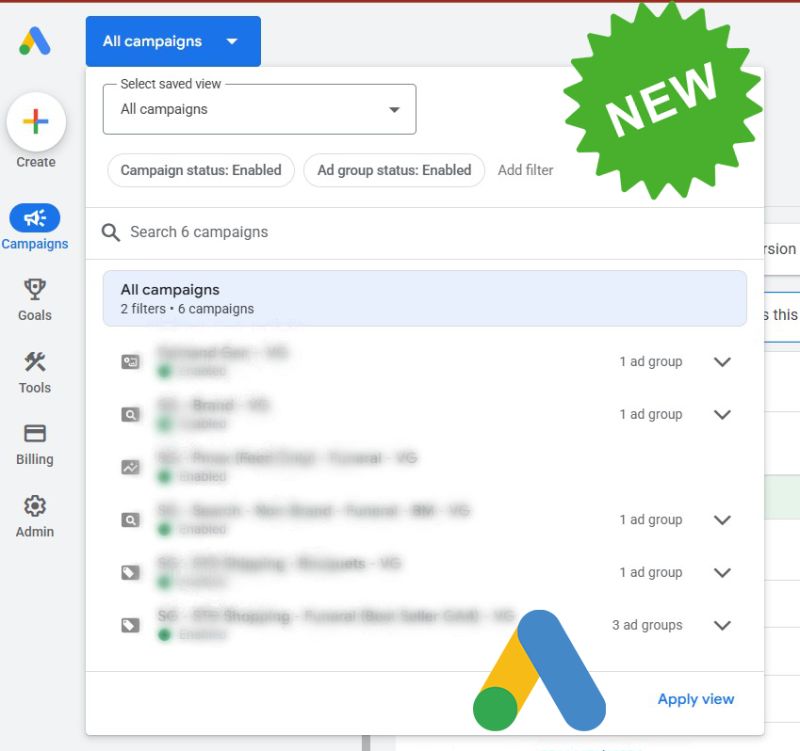Screen dimensions: 800x751
Task: Open Admin gear icon in sidebar
Action: (35, 506)
